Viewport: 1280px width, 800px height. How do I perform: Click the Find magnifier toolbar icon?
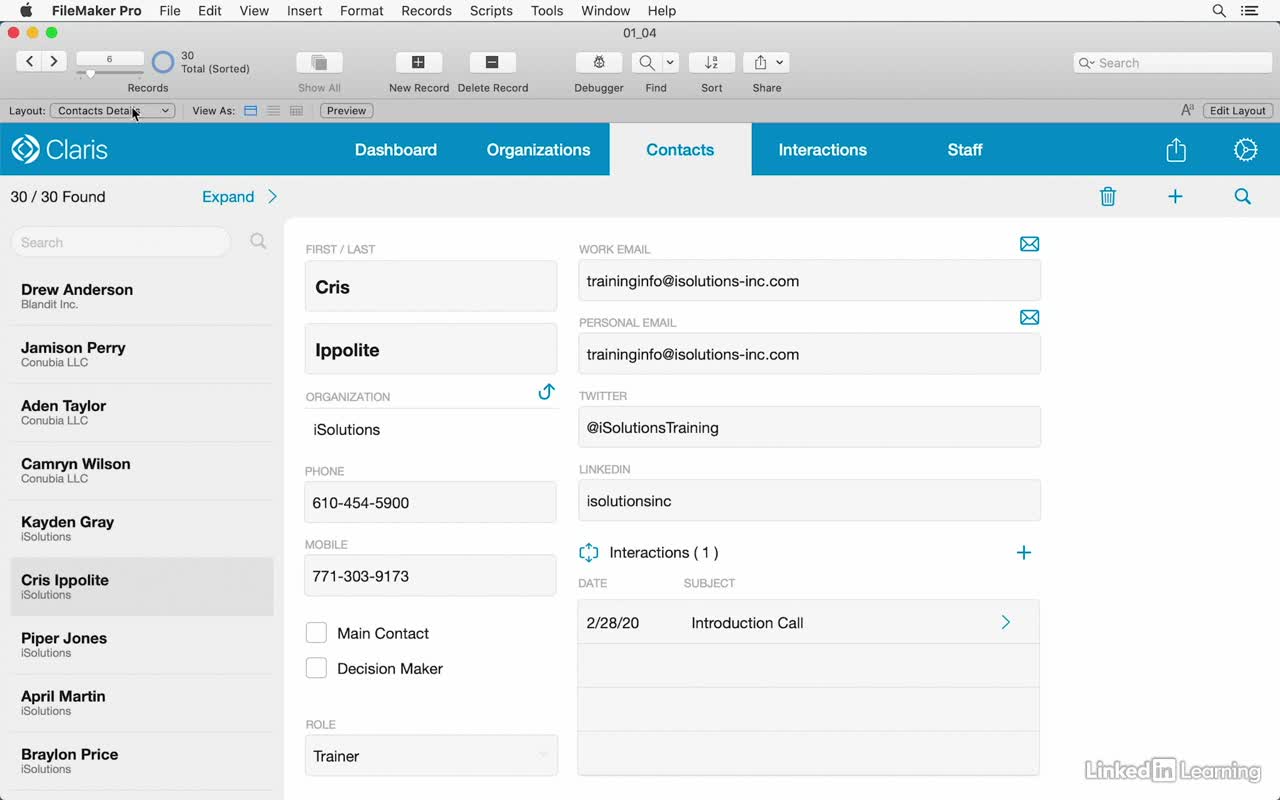click(647, 62)
